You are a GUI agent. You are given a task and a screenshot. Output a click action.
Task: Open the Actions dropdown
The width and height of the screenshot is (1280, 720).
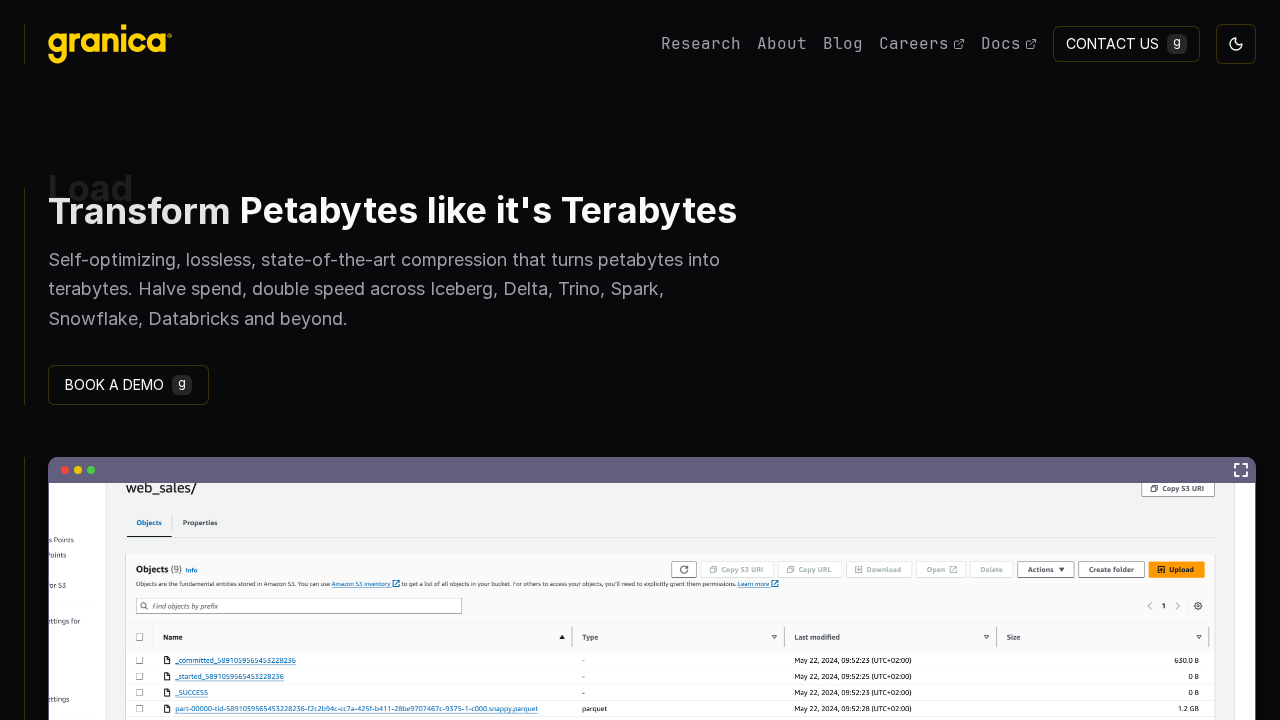point(1045,569)
